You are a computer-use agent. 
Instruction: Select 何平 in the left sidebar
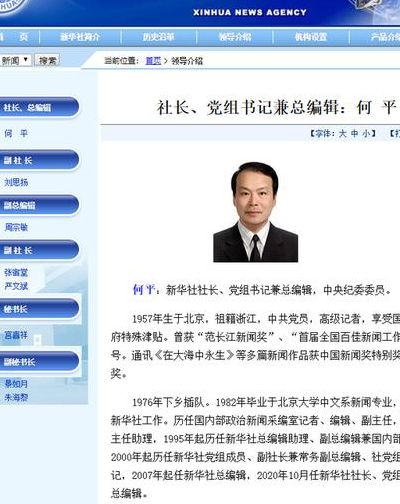(x=16, y=134)
